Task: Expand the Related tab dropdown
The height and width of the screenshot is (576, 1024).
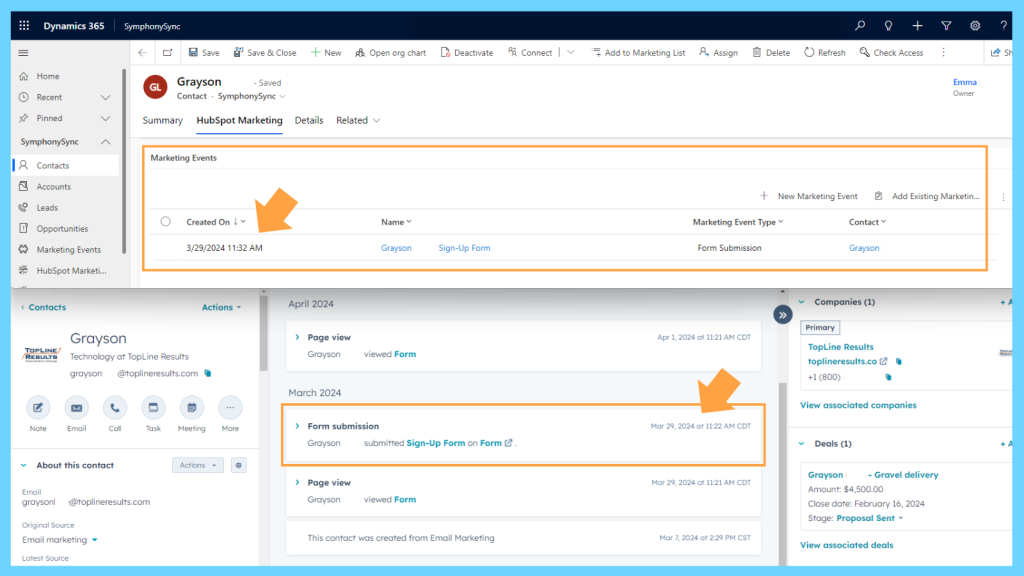Action: [x=358, y=120]
